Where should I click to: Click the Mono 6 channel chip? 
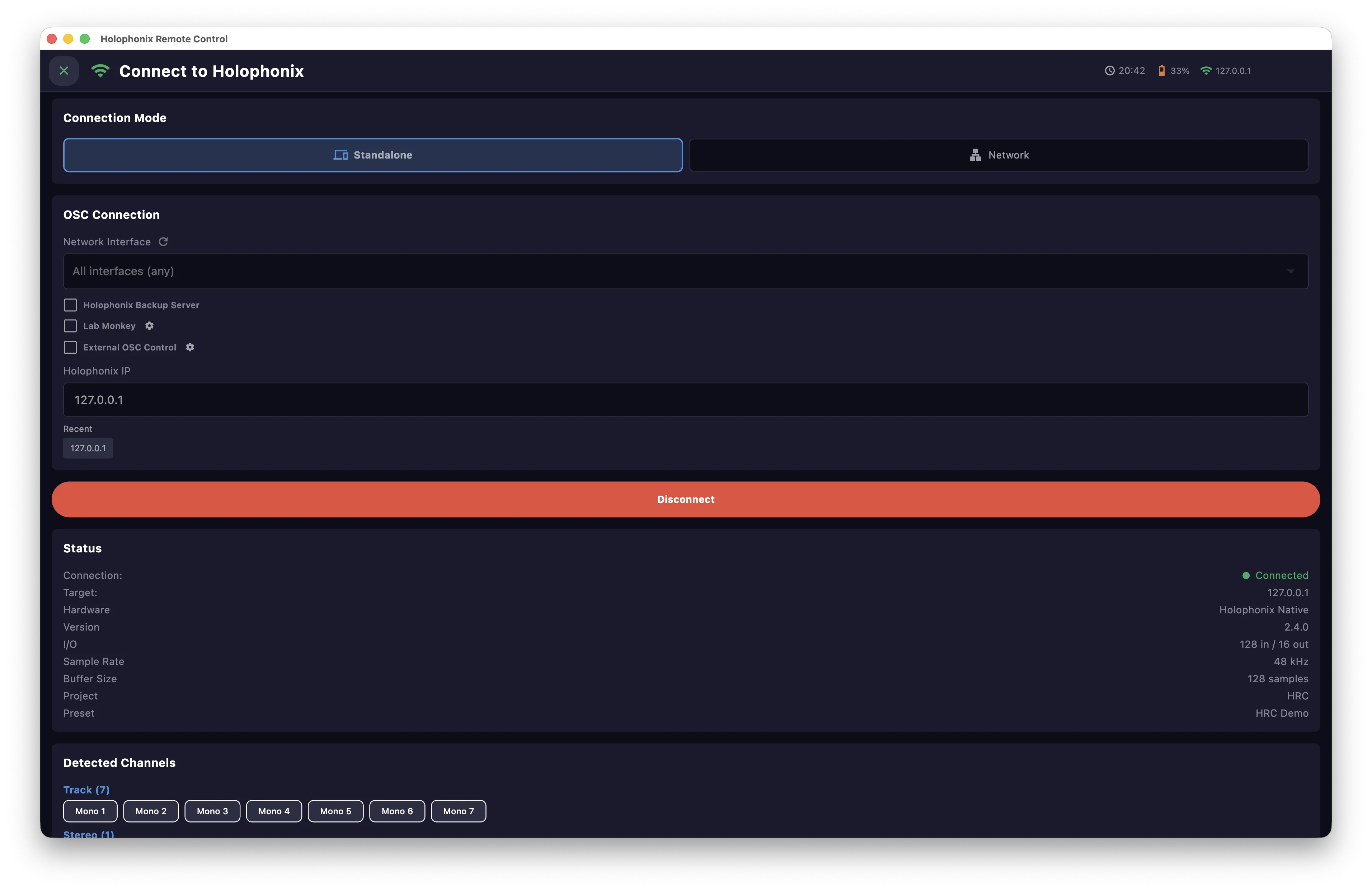click(x=397, y=811)
